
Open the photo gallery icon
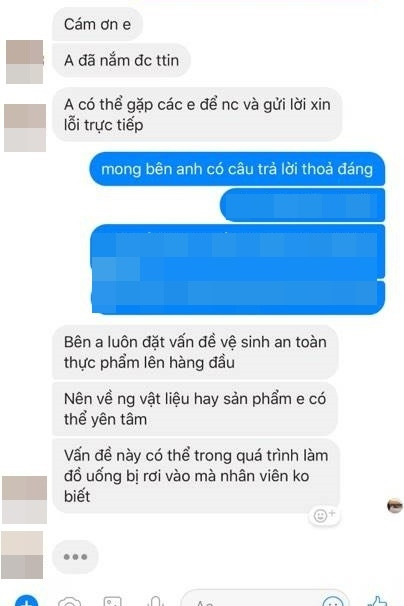113,602
